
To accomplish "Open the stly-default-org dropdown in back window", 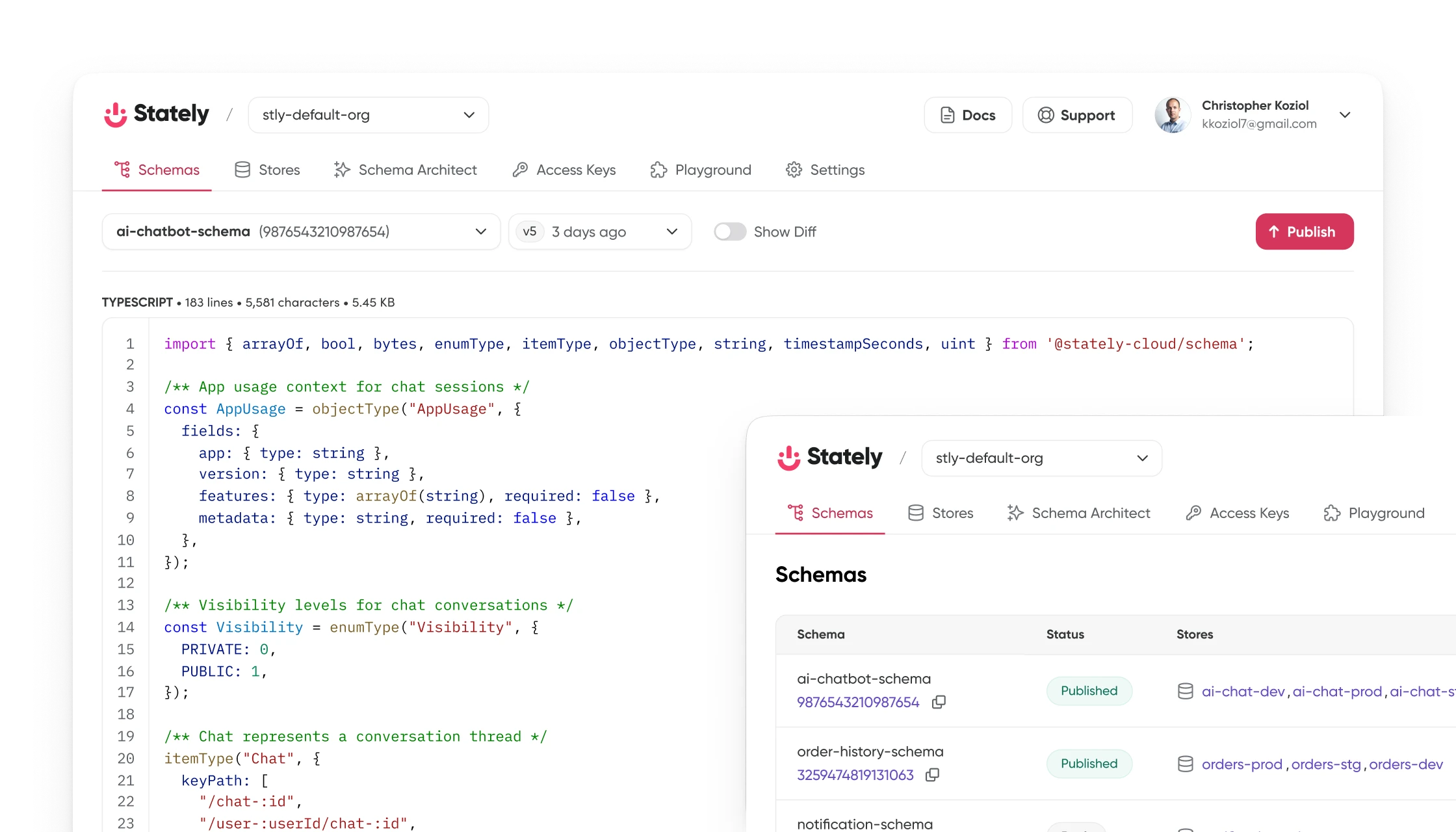I will click(369, 115).
